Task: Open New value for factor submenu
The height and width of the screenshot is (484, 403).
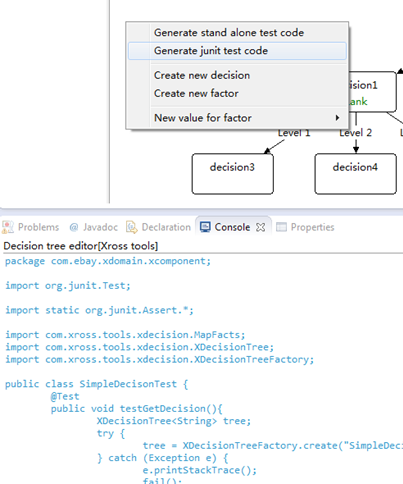Action: (237, 118)
